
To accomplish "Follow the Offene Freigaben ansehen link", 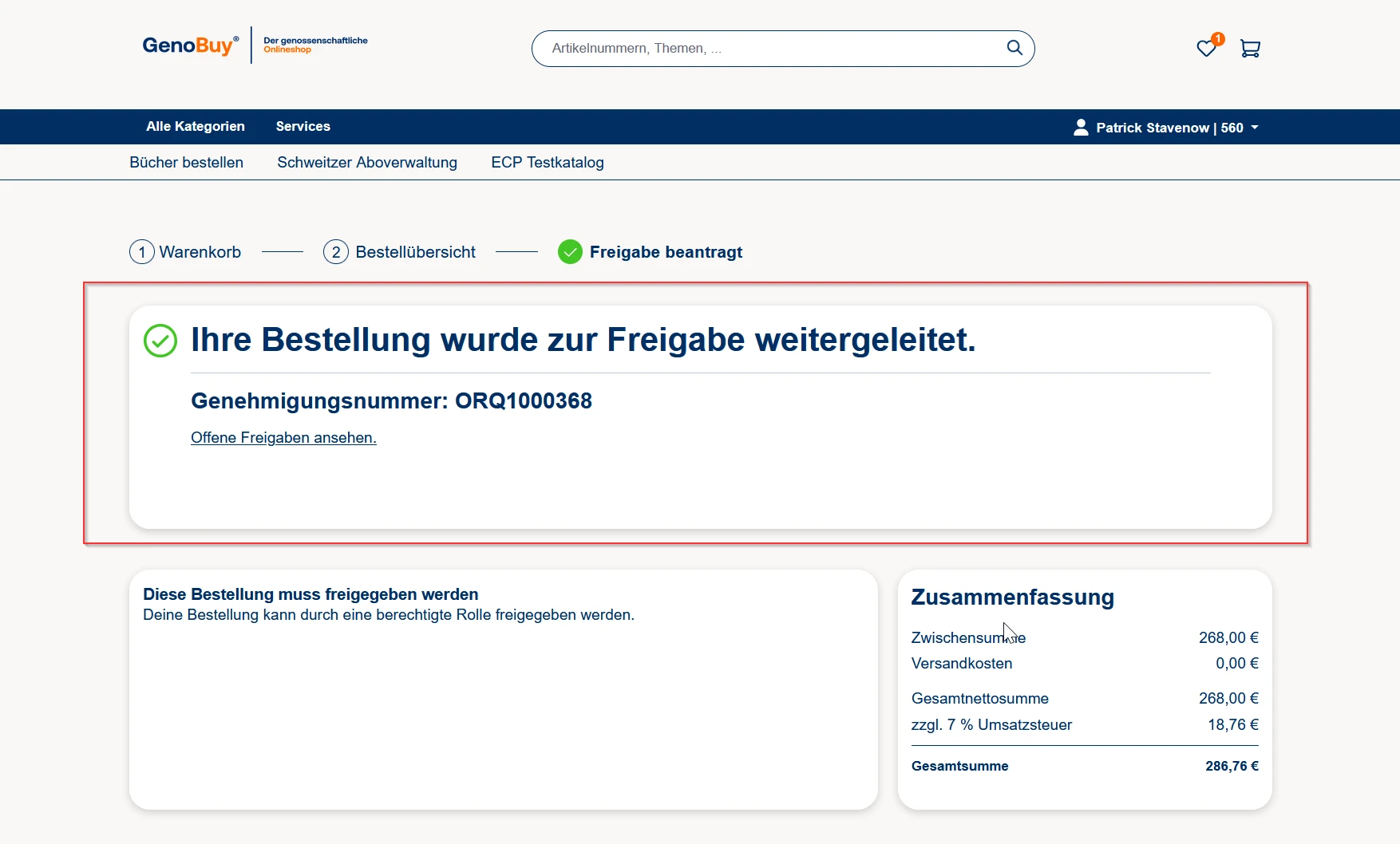I will point(283,438).
